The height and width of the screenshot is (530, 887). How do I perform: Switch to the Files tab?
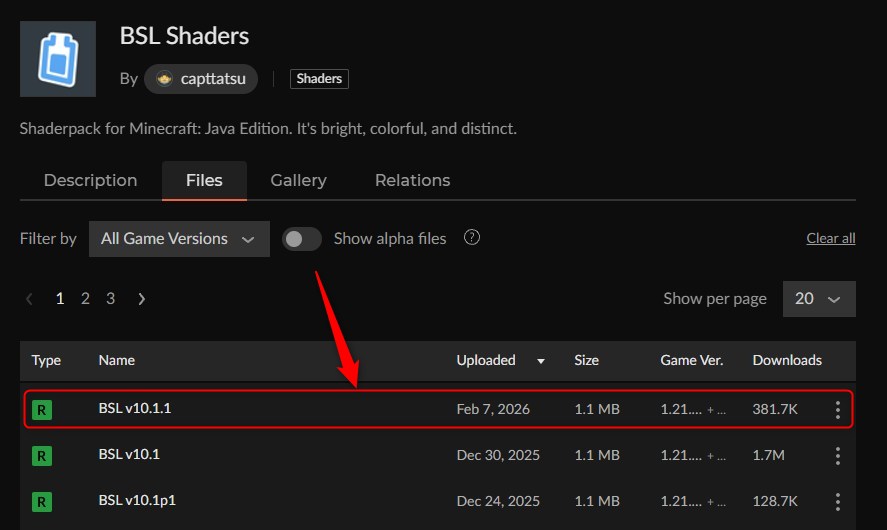tap(204, 180)
